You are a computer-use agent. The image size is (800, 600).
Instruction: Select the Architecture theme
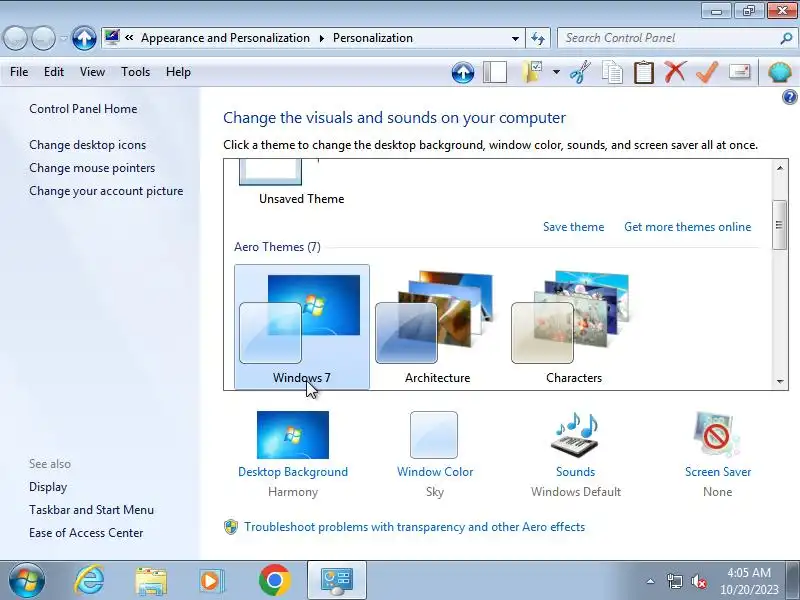pyautogui.click(x=437, y=327)
